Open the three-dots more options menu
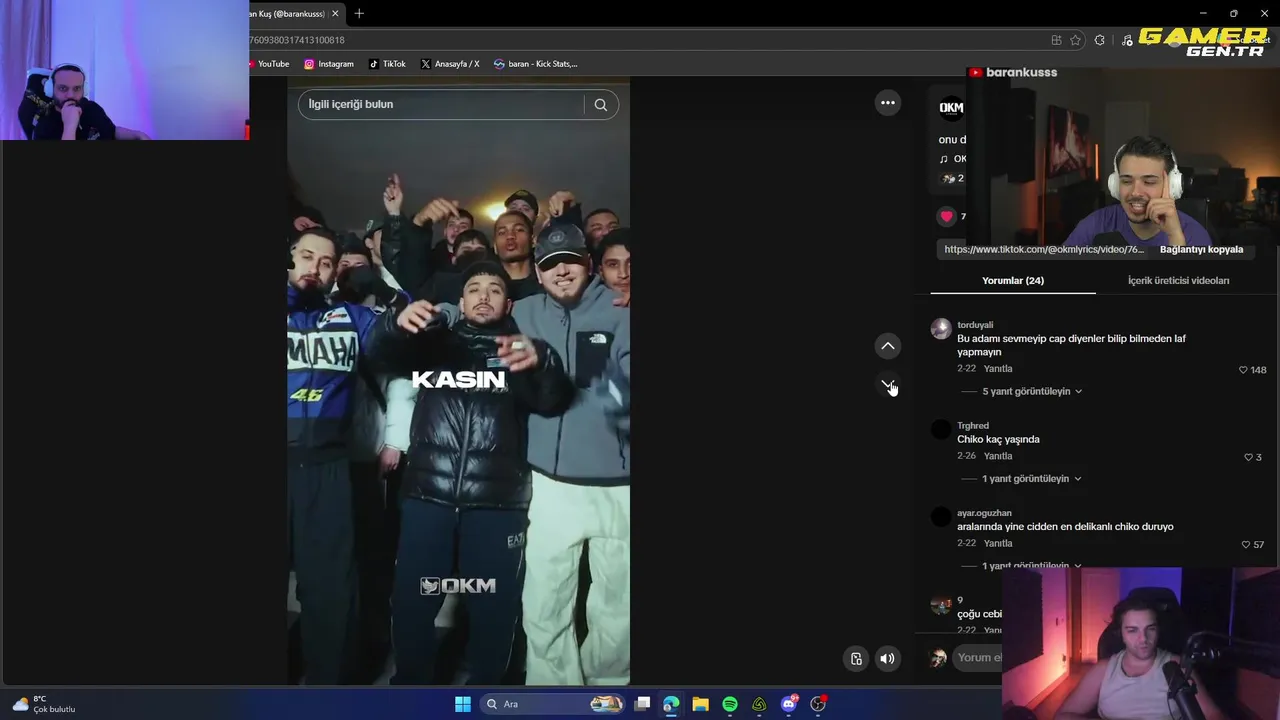Viewport: 1280px width, 720px height. tap(887, 102)
